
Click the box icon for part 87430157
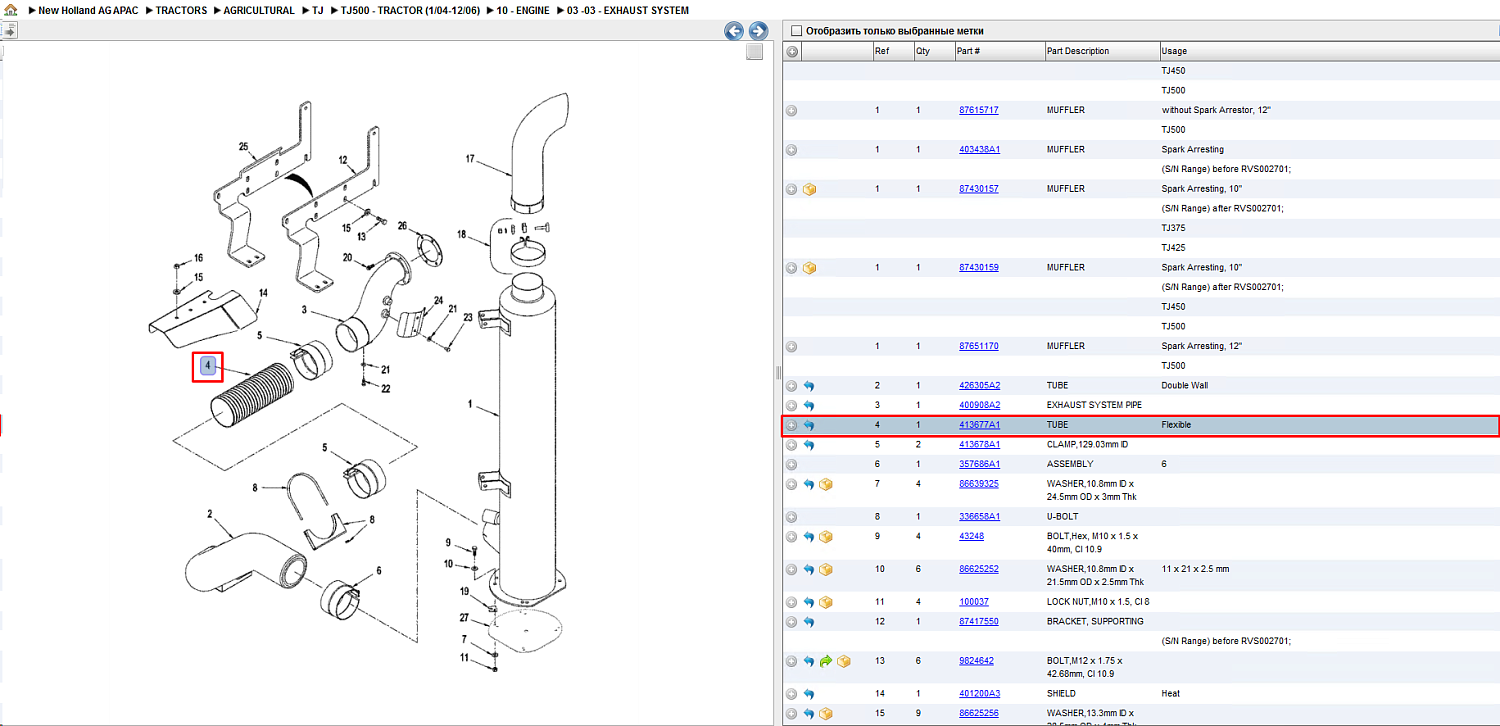point(810,189)
